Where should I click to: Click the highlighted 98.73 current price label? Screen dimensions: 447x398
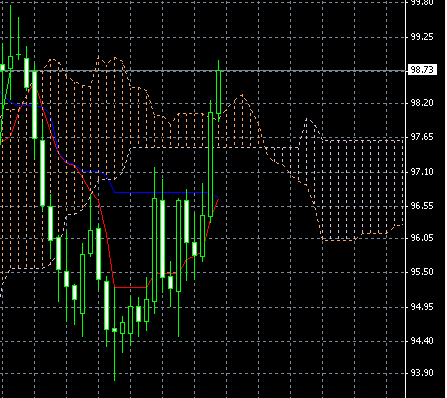(x=422, y=70)
